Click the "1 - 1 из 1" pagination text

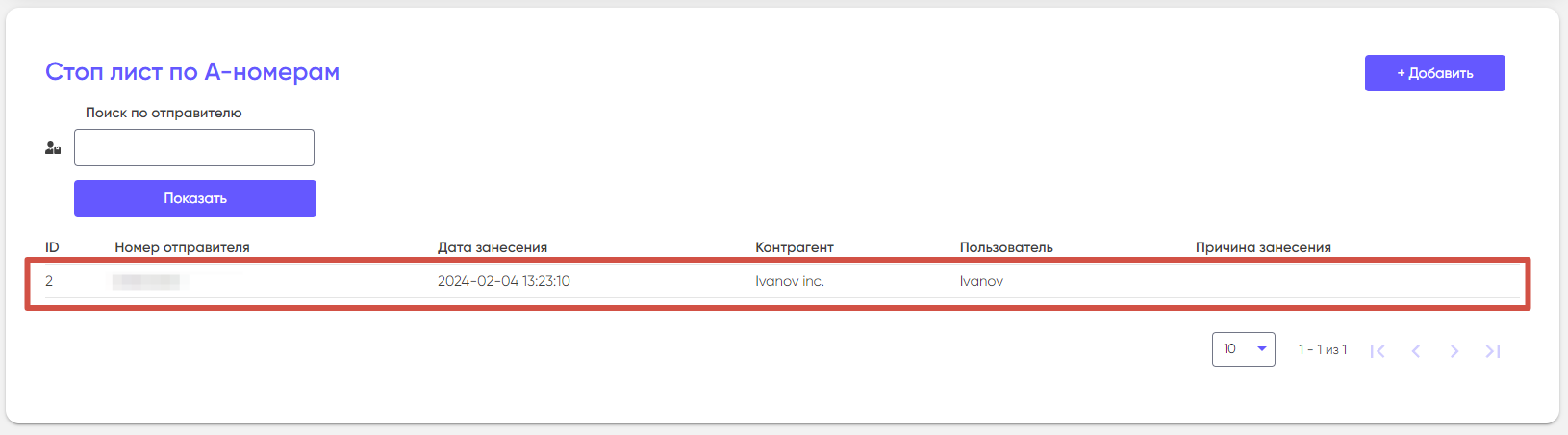(1323, 349)
